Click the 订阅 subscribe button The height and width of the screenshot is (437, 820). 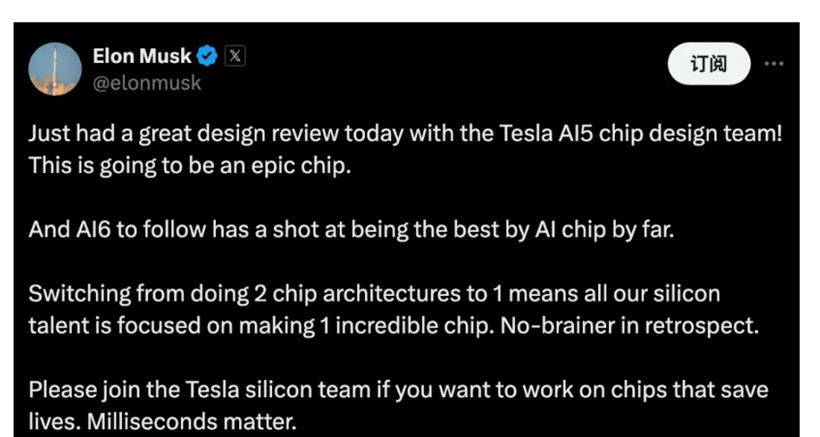(709, 64)
